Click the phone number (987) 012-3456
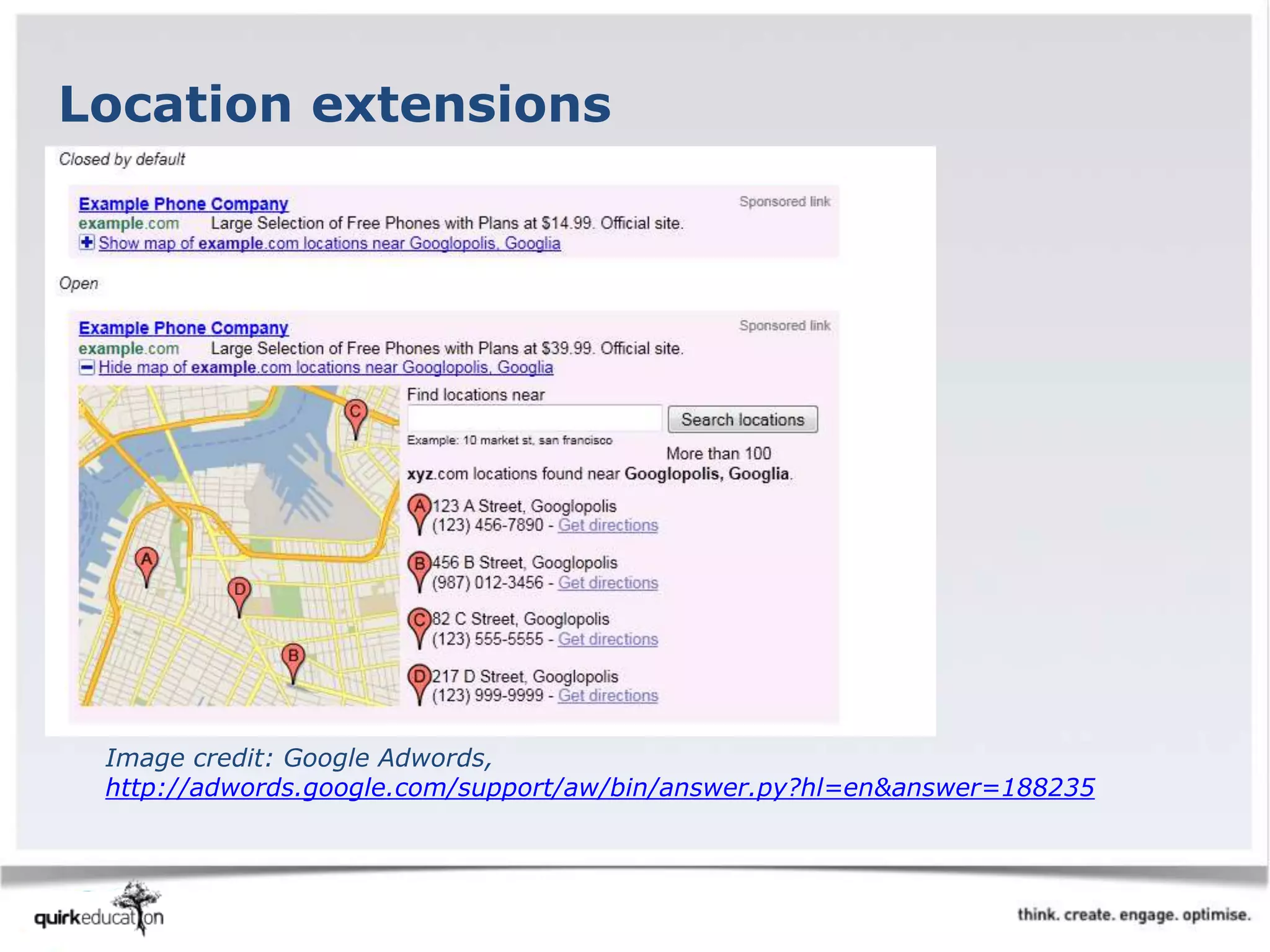The image size is (1270, 952). (487, 583)
